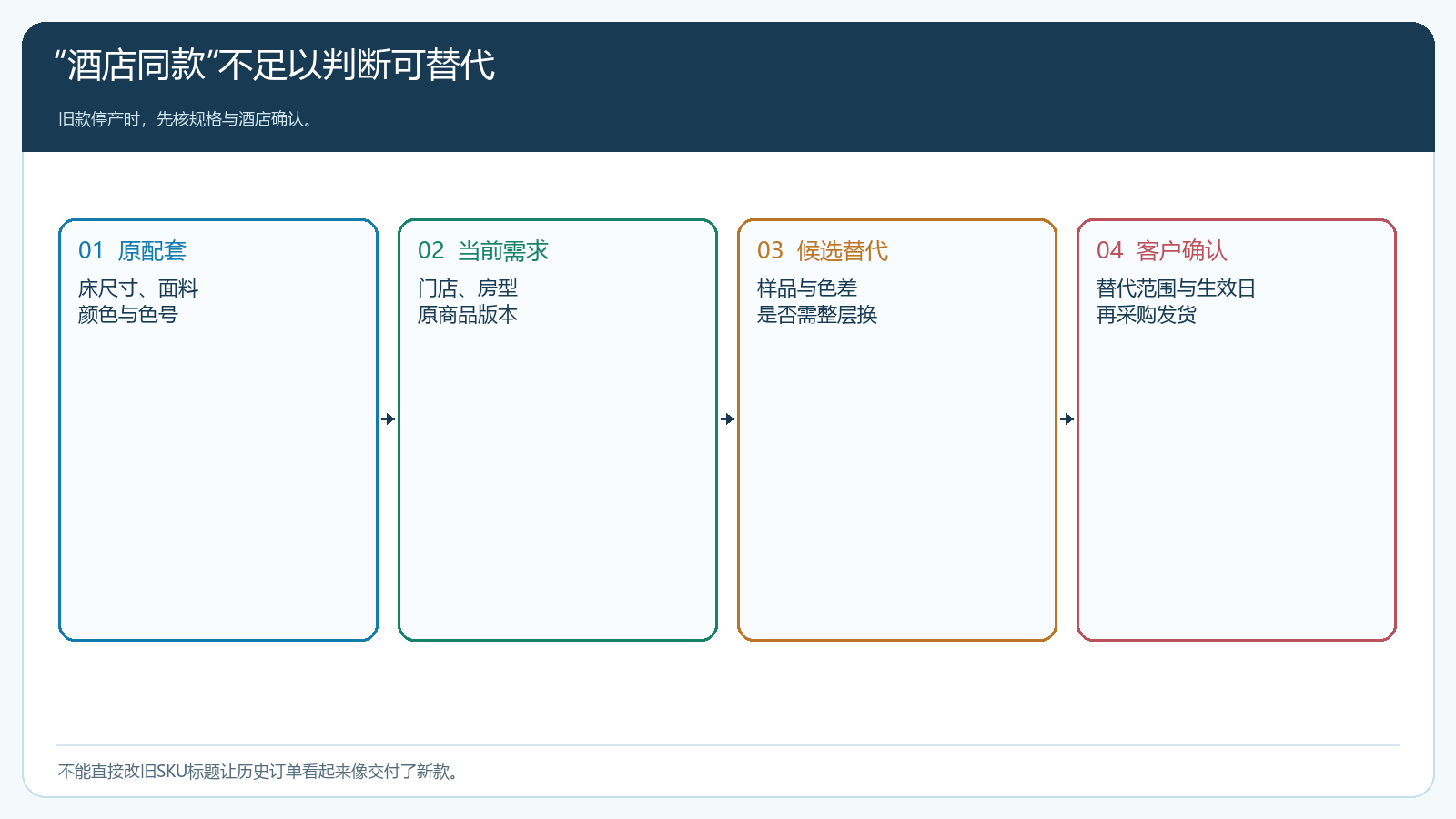Select the 04 客户确认 card heading
This screenshot has width=1456, height=819.
pos(1162,250)
